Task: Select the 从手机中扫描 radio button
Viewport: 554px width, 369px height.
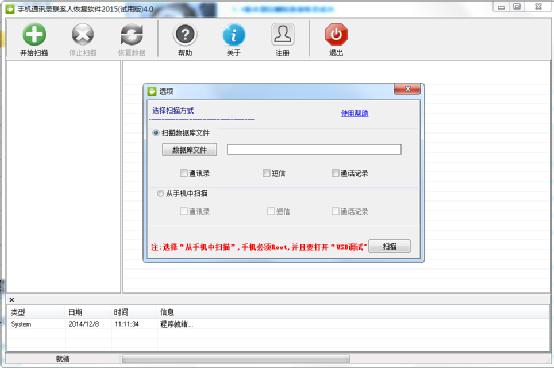Action: click(x=160, y=193)
